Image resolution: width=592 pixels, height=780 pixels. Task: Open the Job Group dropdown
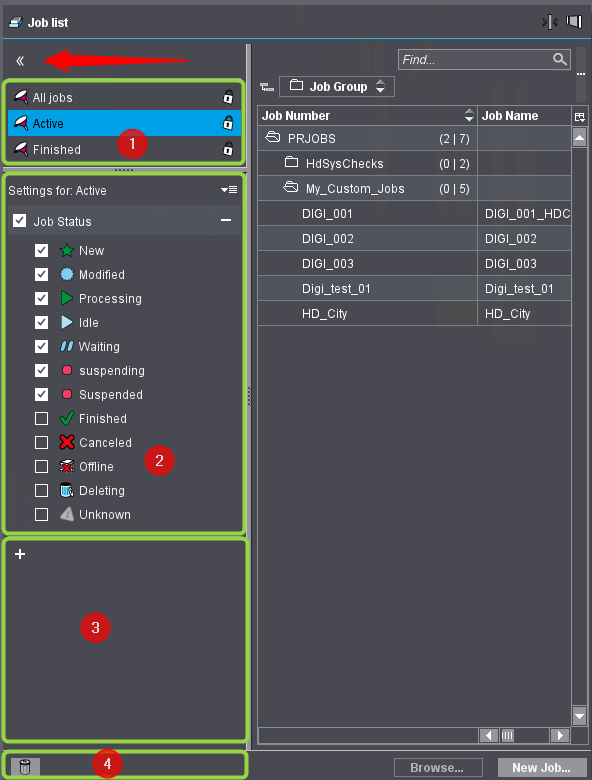(337, 87)
